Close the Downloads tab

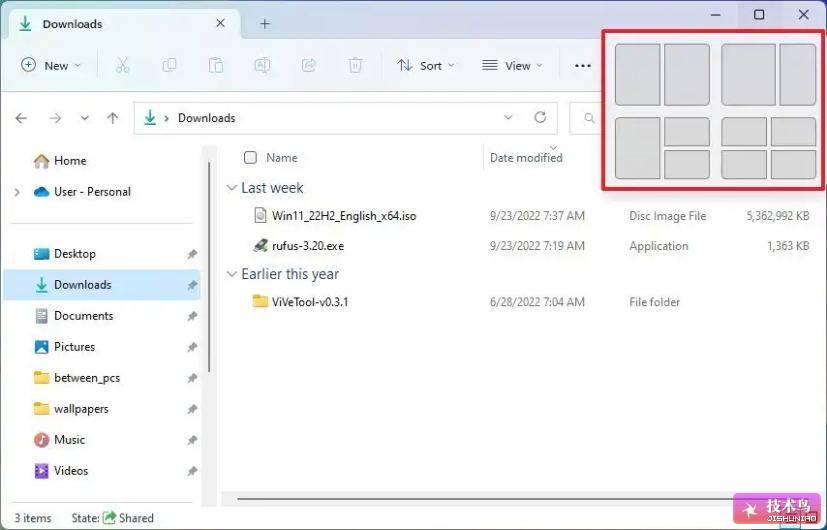(220, 23)
